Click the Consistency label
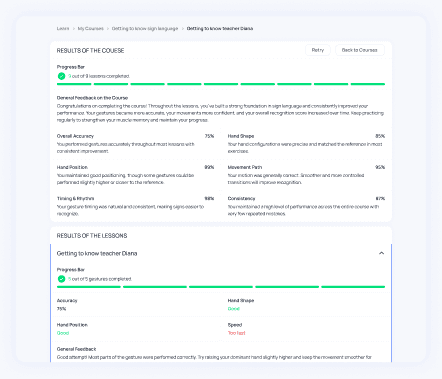The width and height of the screenshot is (442, 379). click(242, 198)
